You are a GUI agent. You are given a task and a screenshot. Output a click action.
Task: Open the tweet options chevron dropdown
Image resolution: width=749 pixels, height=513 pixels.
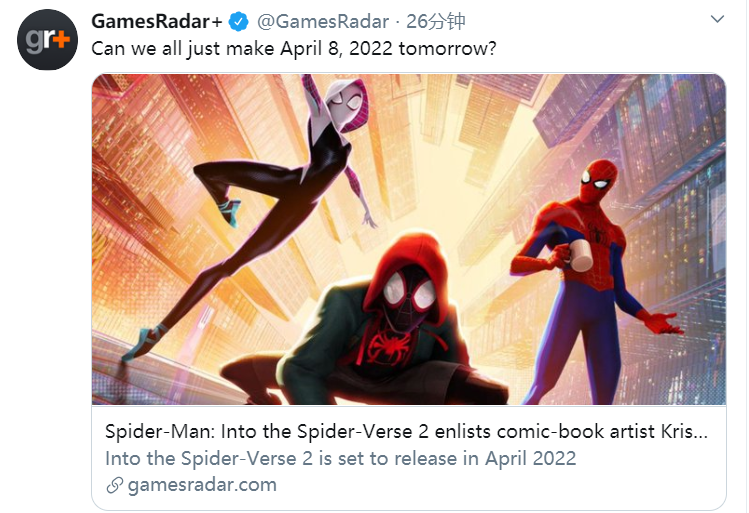[717, 20]
